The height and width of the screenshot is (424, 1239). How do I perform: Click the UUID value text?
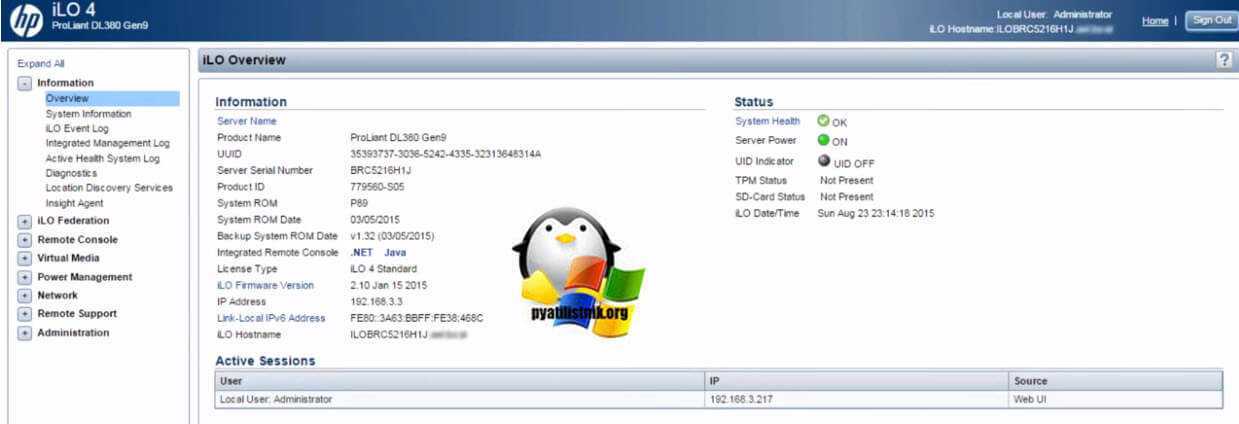pyautogui.click(x=446, y=154)
